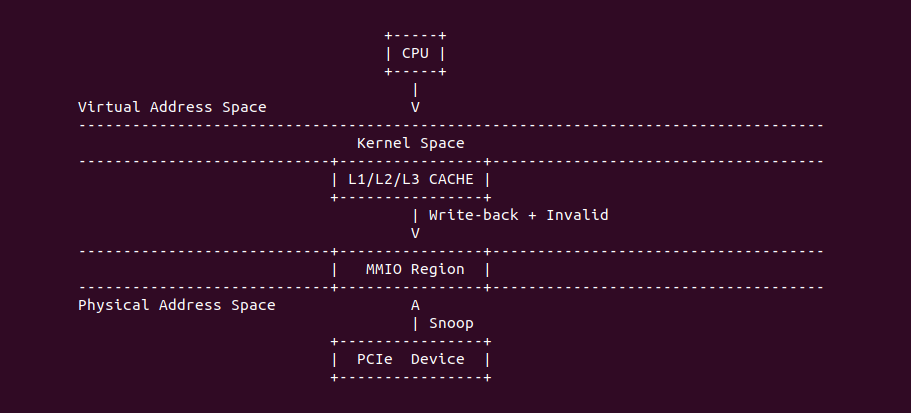This screenshot has height=413, width=911.
Task: Select the "Kernel Space" heading text
Action: click(x=410, y=143)
